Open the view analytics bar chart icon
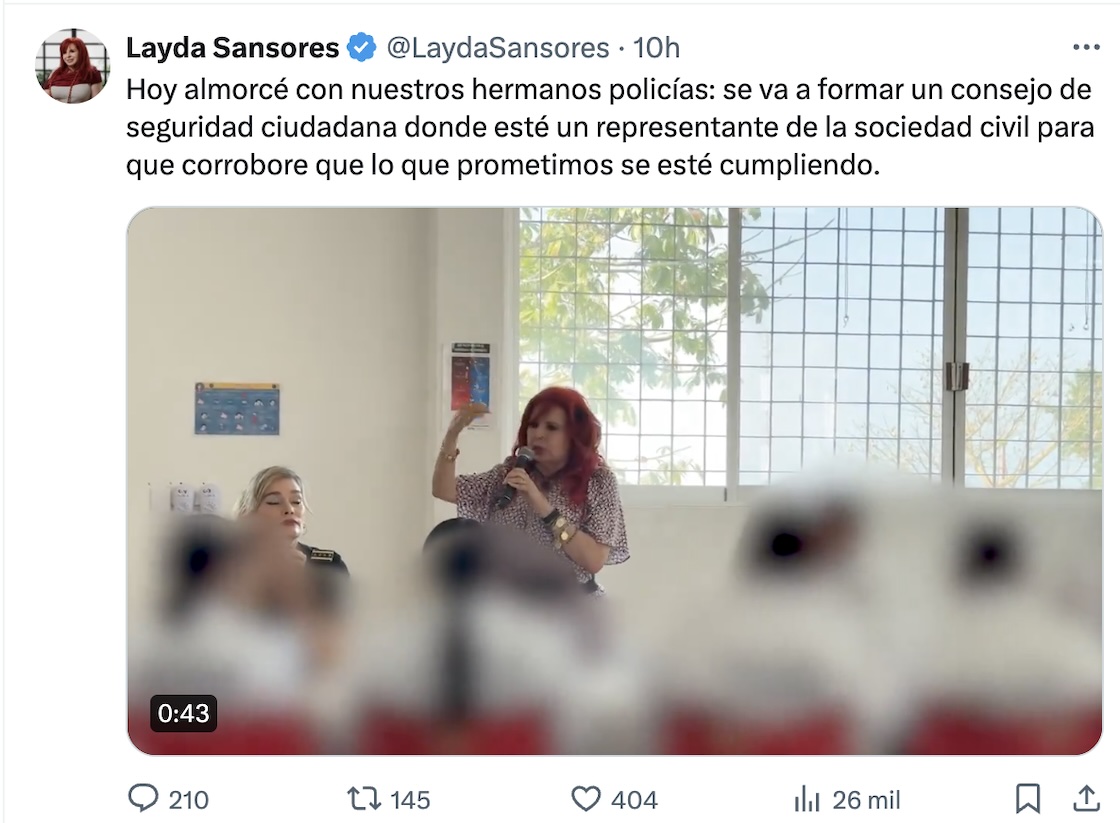The height and width of the screenshot is (823, 1120). tap(807, 799)
